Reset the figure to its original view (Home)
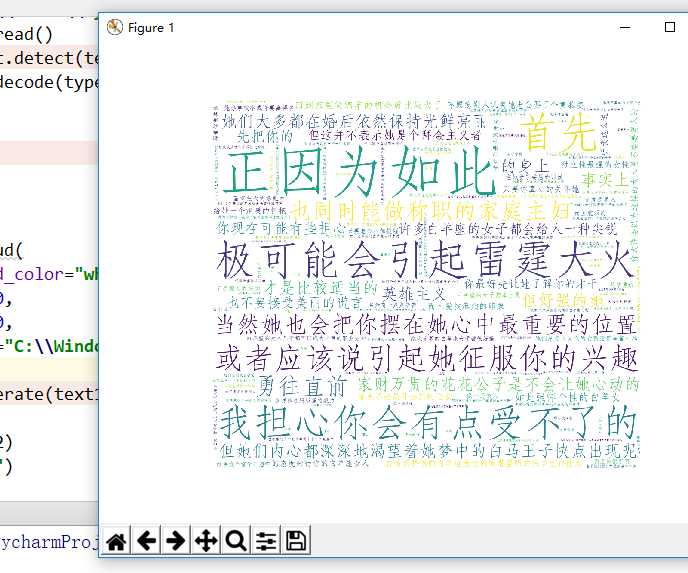 click(x=116, y=541)
